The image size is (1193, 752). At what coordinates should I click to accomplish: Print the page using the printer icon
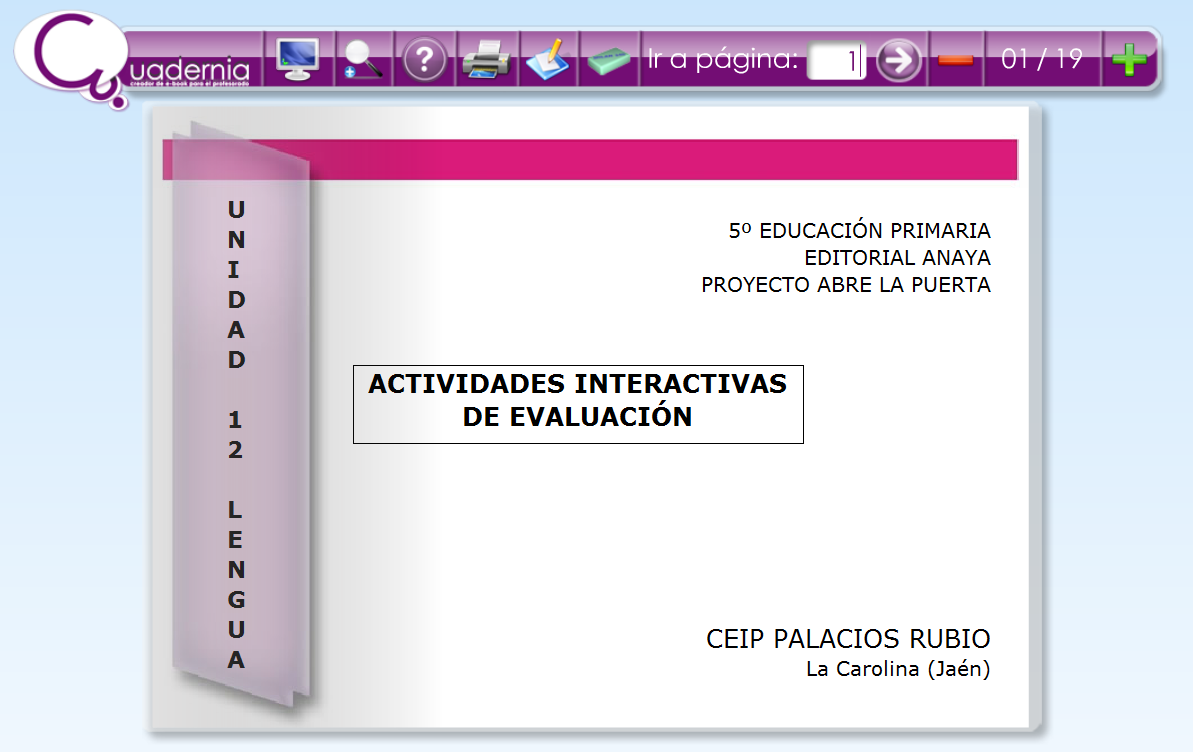487,61
